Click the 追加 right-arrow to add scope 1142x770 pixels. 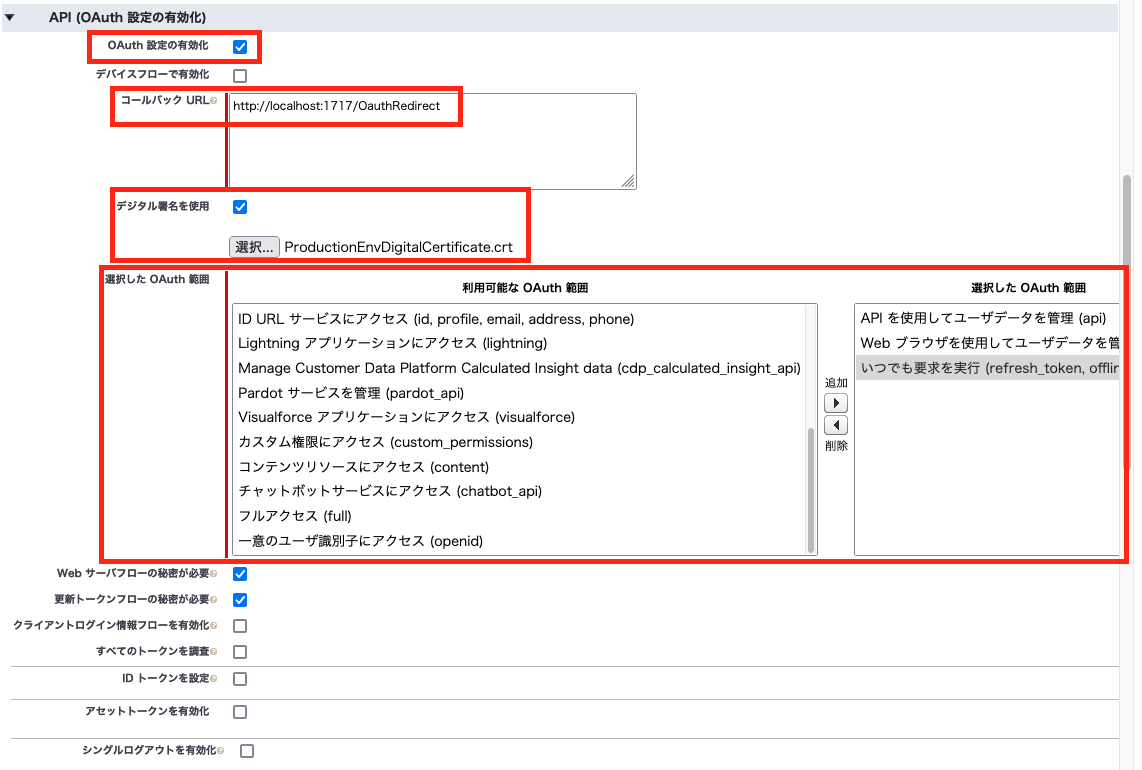(835, 402)
